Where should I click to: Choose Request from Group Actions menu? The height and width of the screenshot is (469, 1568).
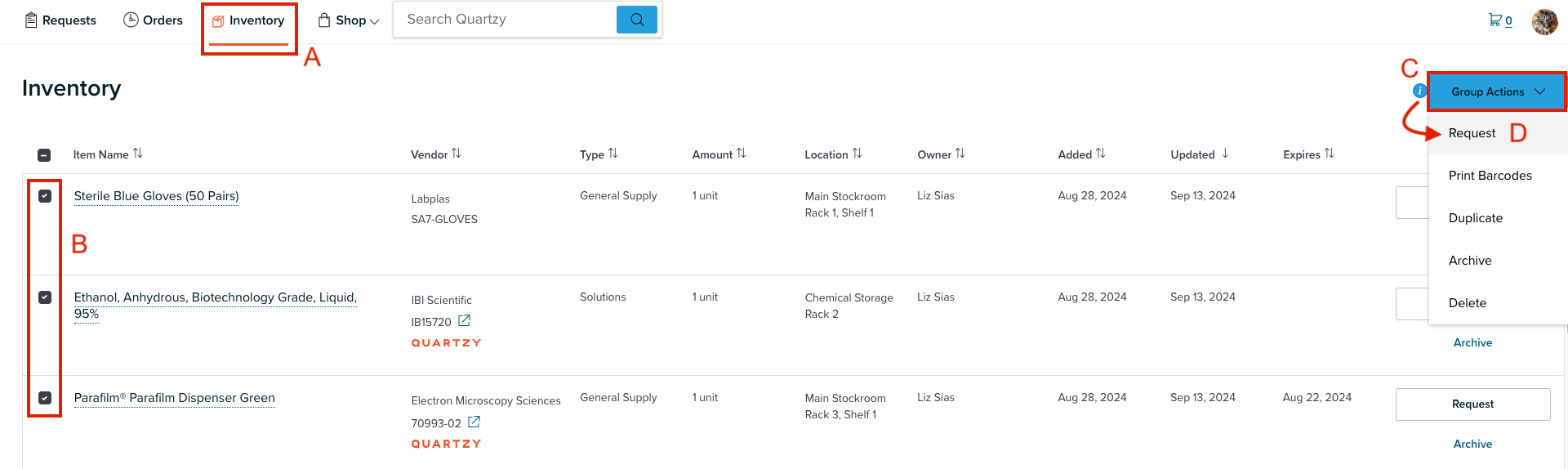1472,133
